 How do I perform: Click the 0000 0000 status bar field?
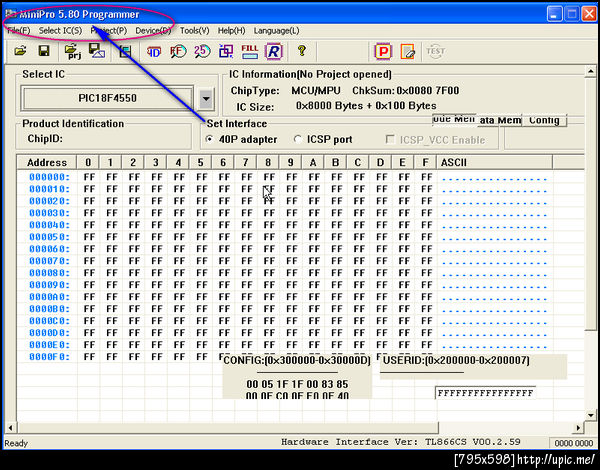[x=573, y=443]
